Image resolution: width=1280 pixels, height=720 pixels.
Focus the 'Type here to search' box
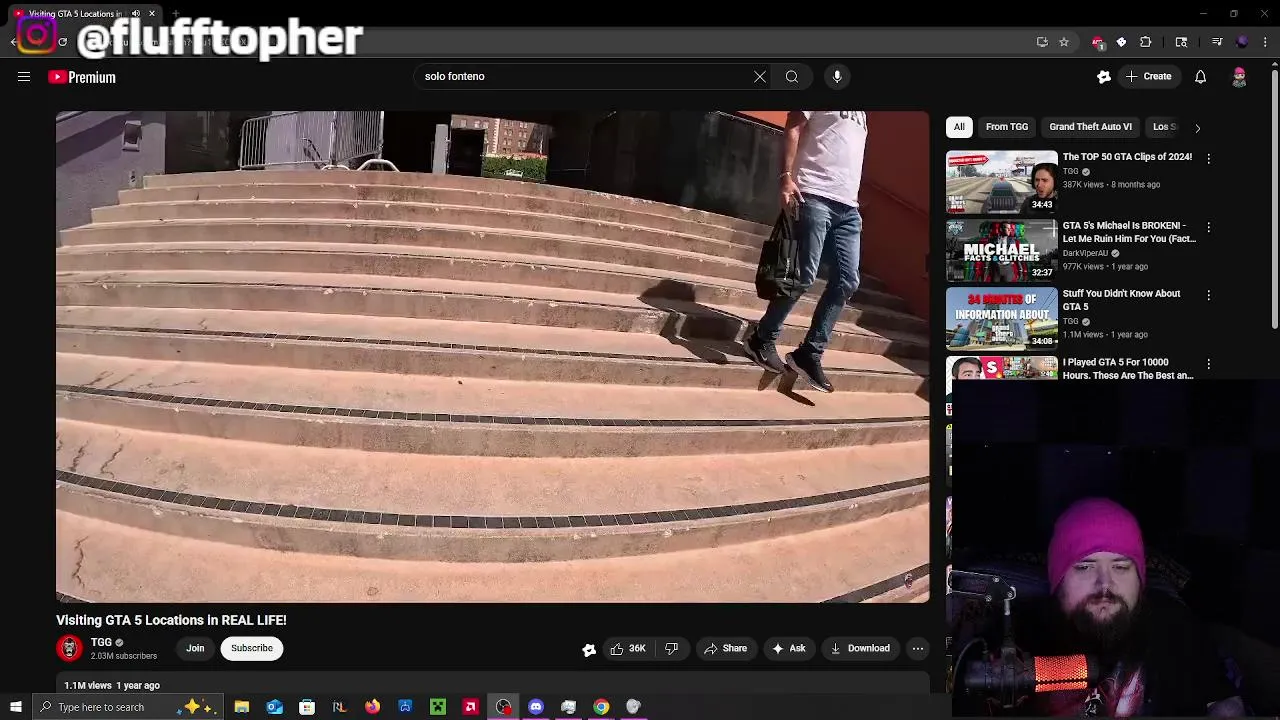(127, 707)
